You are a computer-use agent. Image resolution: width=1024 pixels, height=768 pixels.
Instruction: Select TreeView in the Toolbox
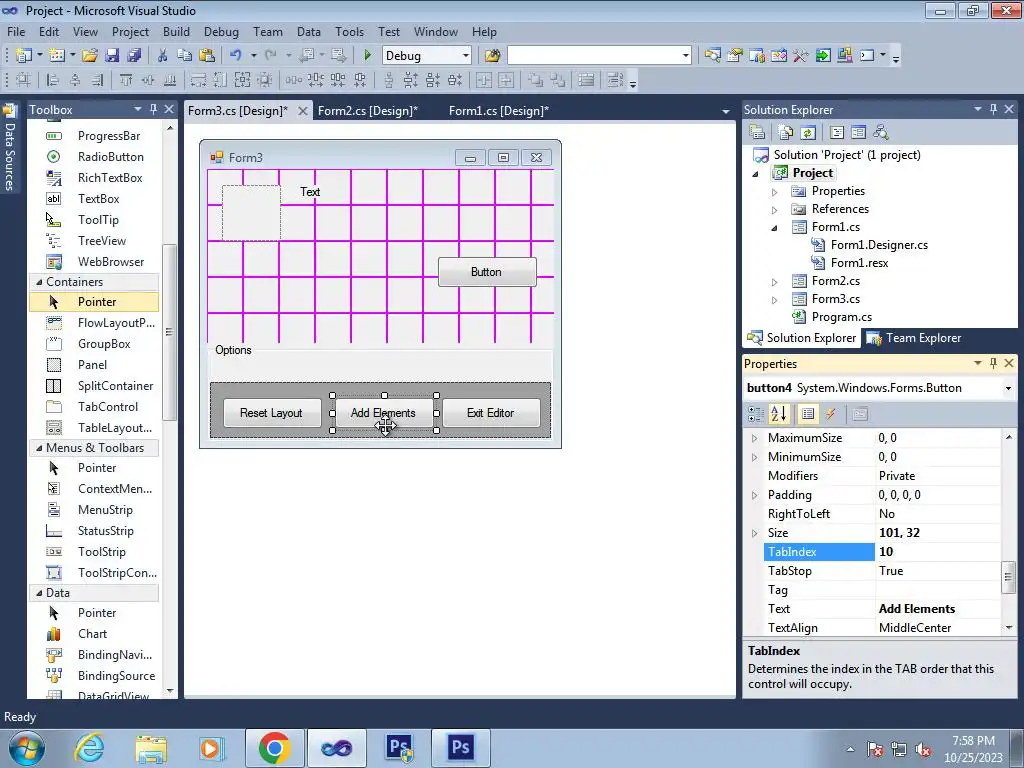pos(95,240)
